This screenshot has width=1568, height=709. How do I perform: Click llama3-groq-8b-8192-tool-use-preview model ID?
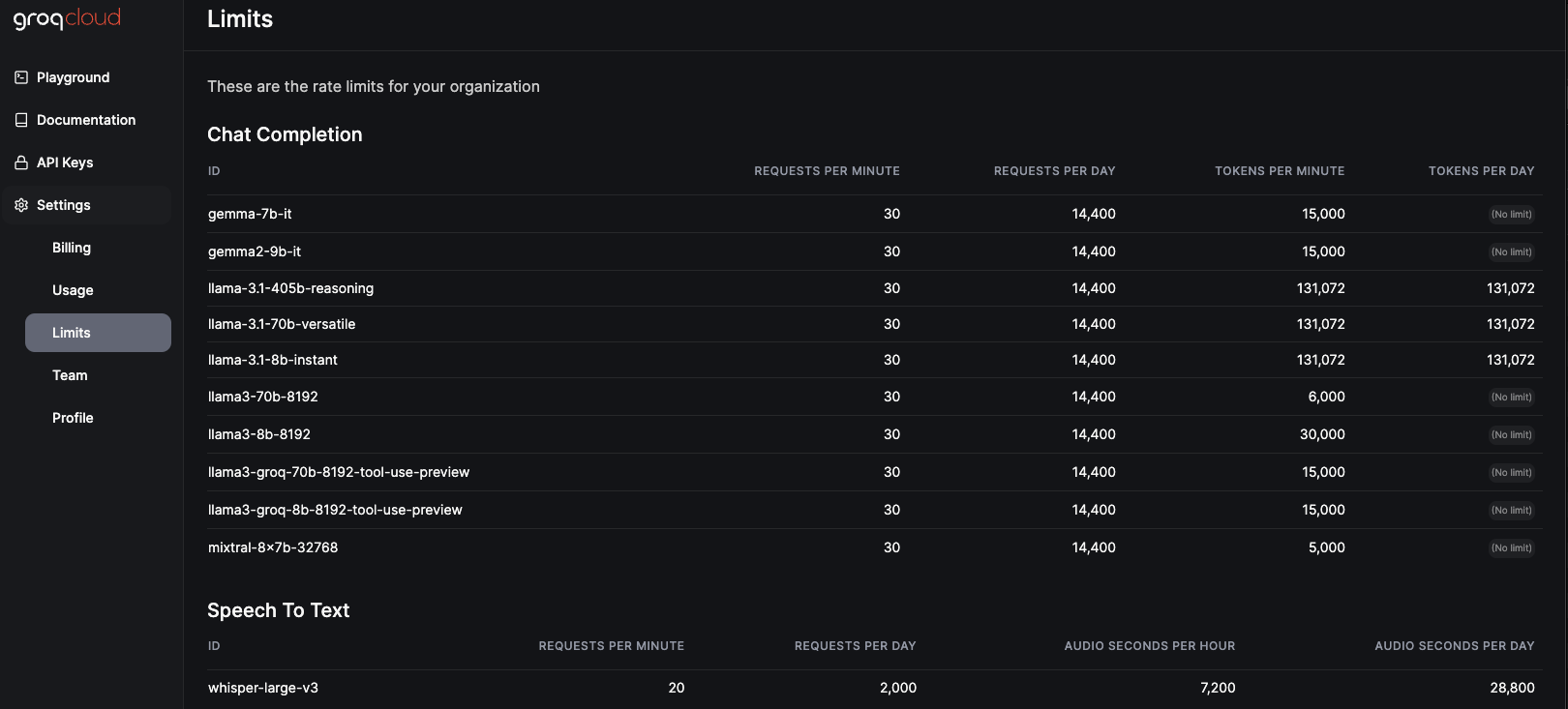[335, 510]
